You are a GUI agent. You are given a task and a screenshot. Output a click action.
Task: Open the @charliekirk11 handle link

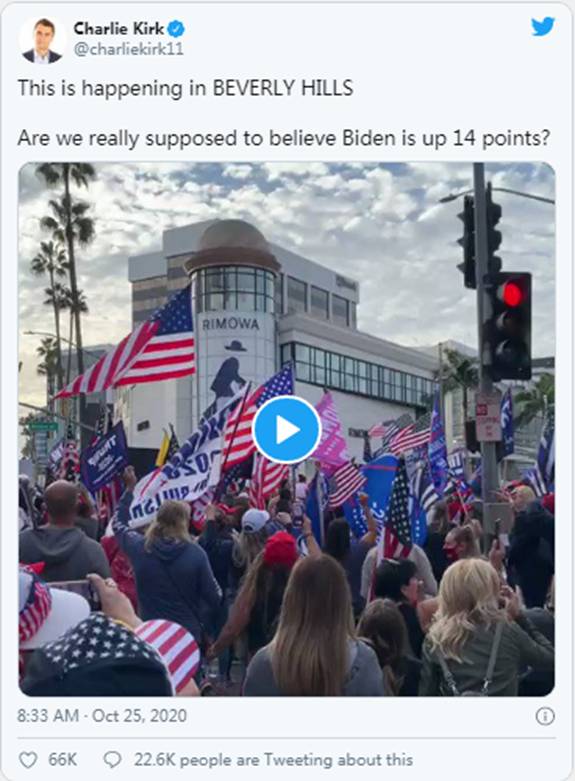[x=129, y=49]
